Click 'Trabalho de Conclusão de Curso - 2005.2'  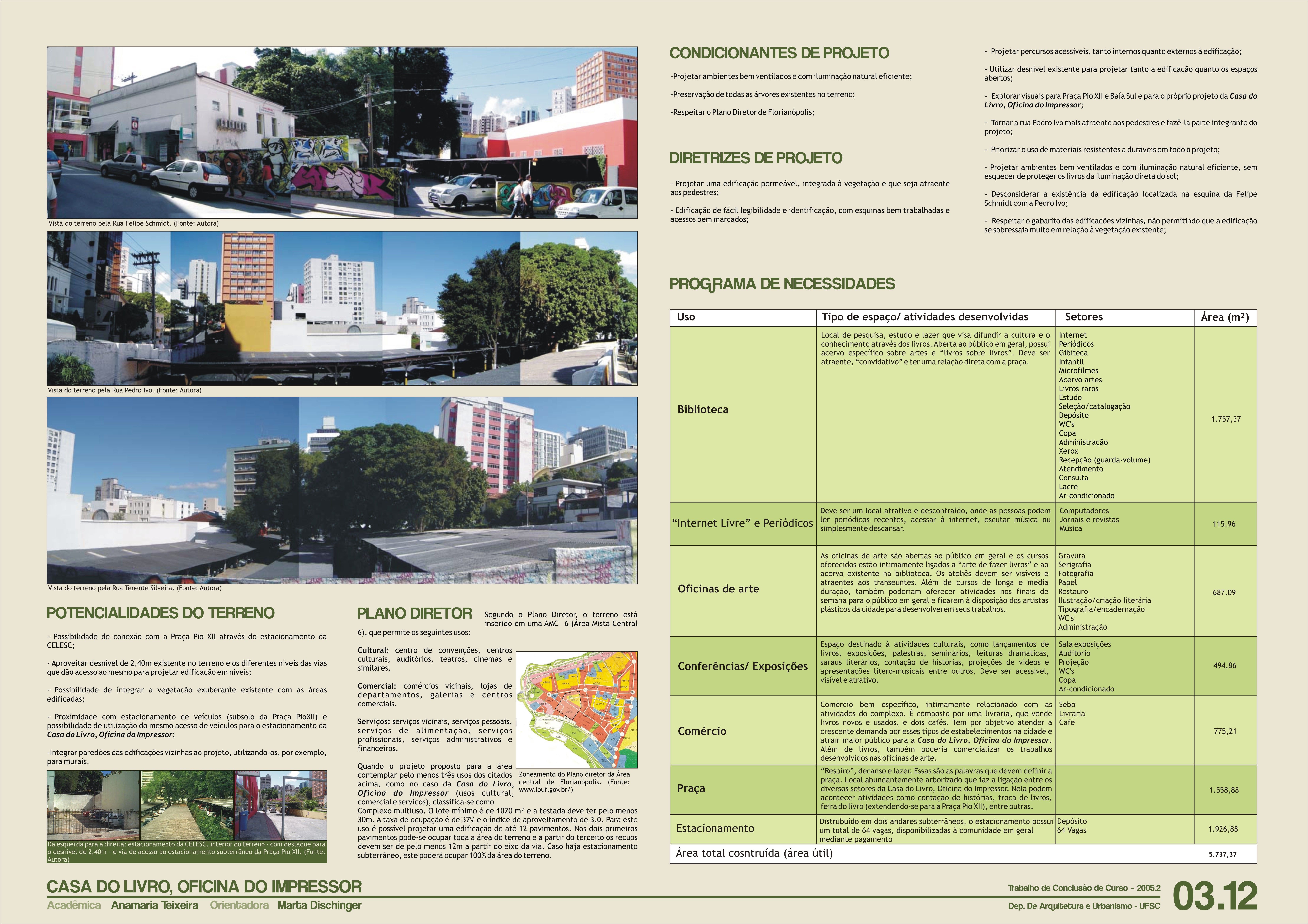pyautogui.click(x=1084, y=888)
